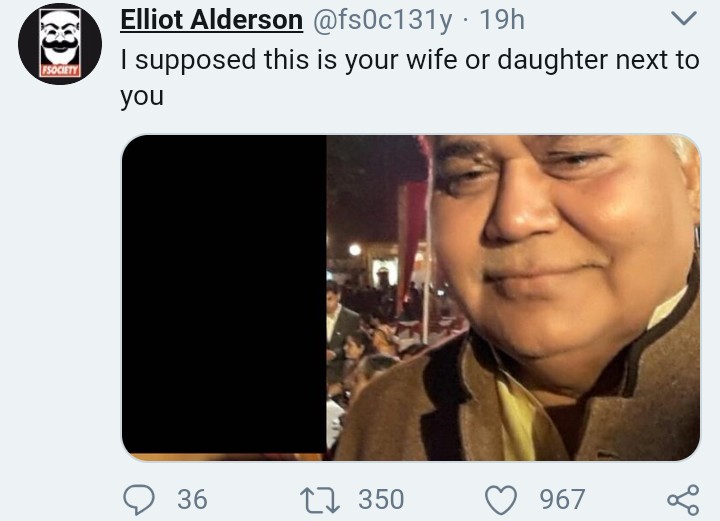Click the blacked-out part of image
Image resolution: width=720 pixels, height=521 pixels.
[x=224, y=294]
